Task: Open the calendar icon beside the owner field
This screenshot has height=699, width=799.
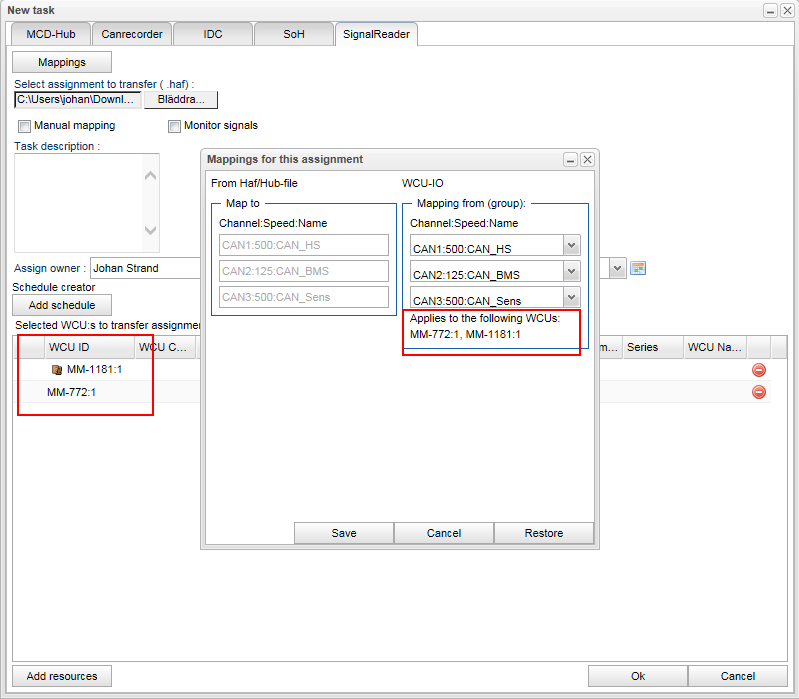Action: (639, 268)
